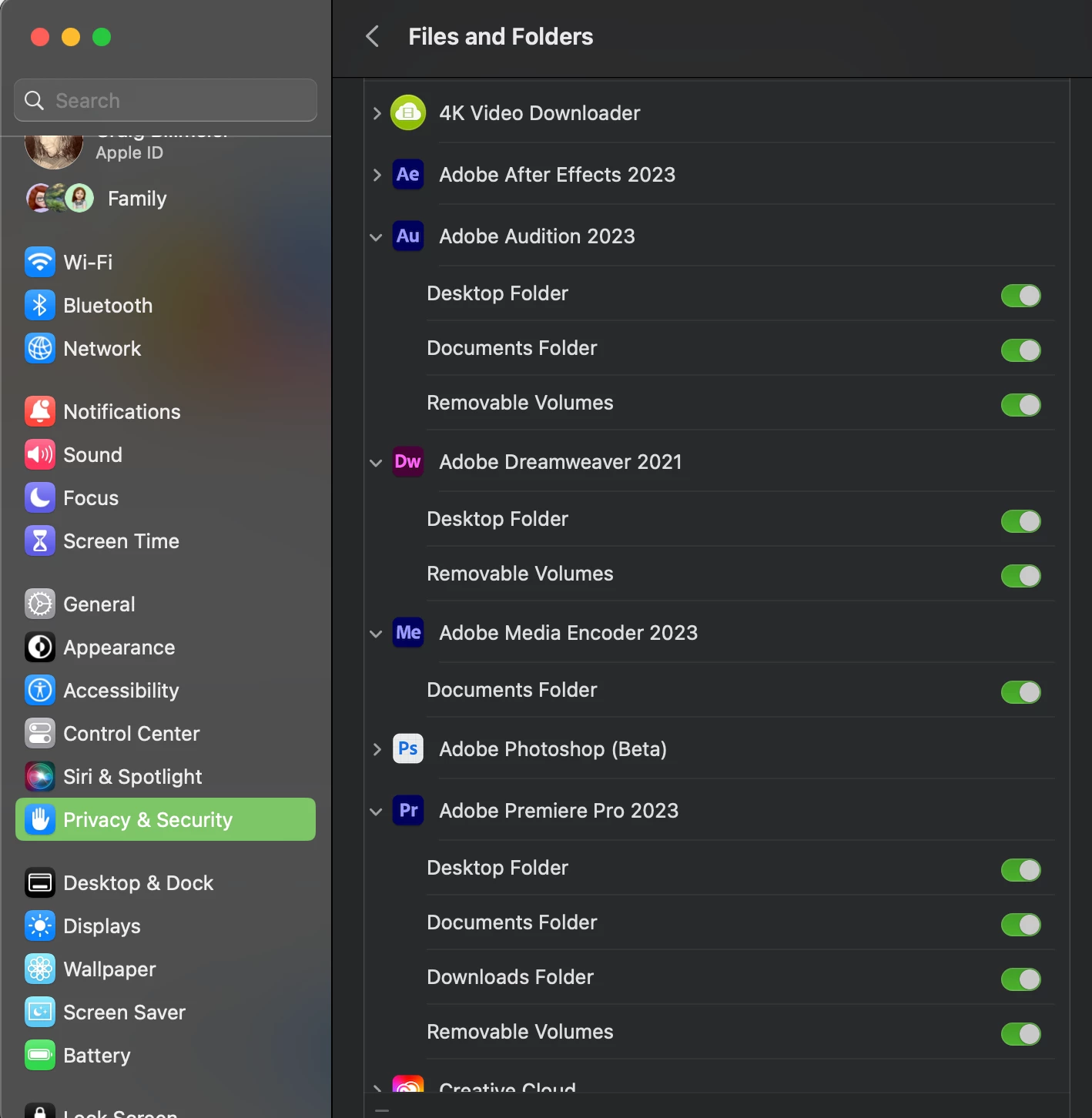Image resolution: width=1092 pixels, height=1118 pixels.
Task: Select the Adobe Media Encoder 2023 label
Action: point(568,633)
